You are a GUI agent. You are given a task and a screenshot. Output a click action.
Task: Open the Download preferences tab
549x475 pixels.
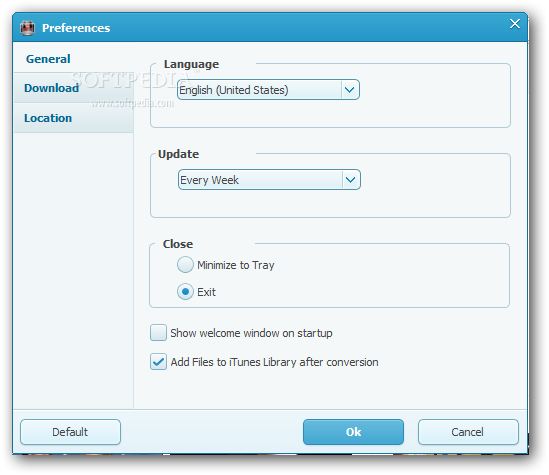51,88
